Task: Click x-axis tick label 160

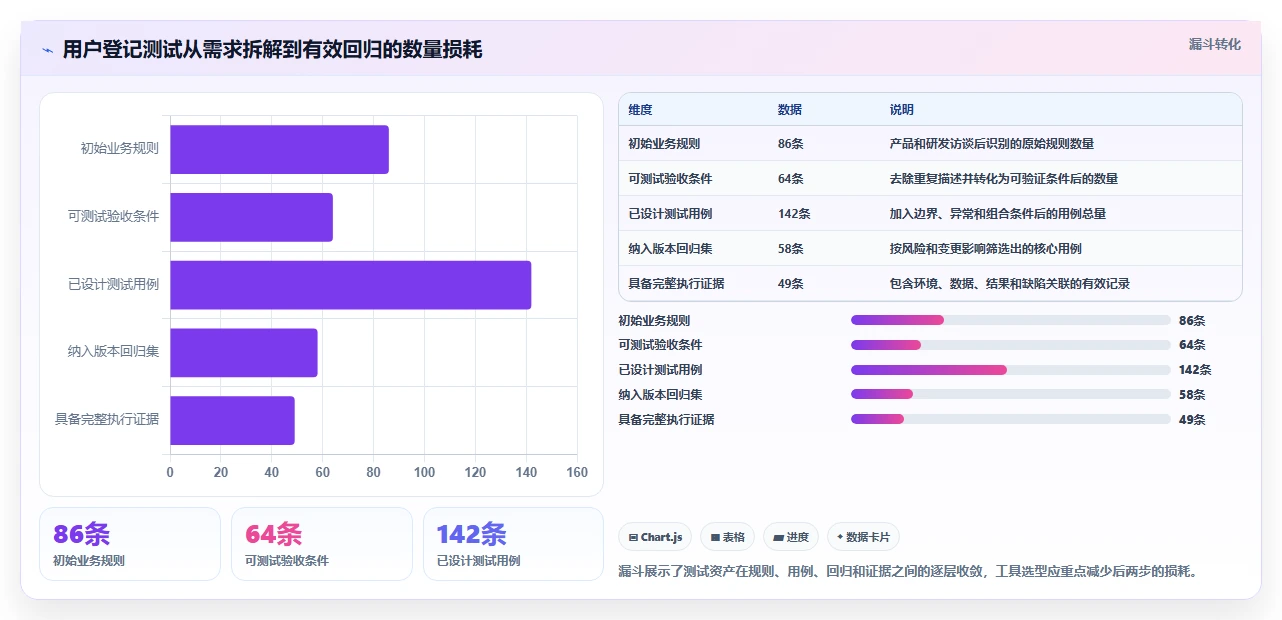Action: pos(577,473)
